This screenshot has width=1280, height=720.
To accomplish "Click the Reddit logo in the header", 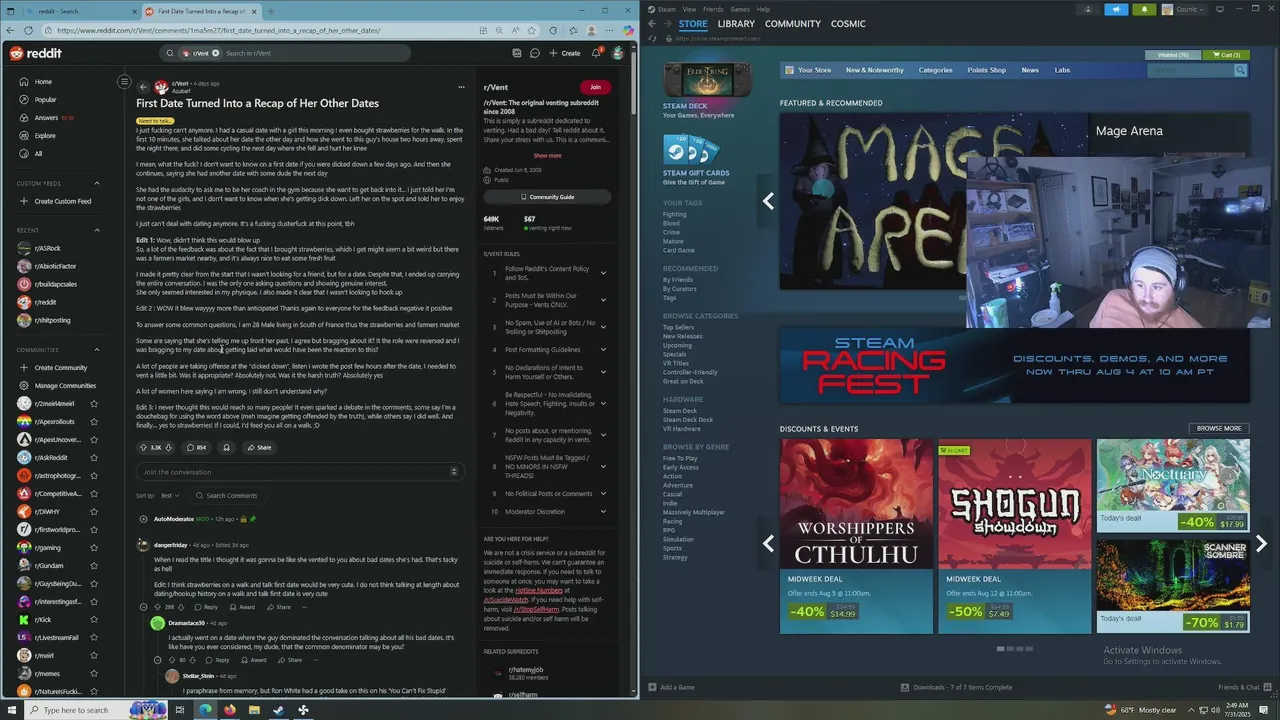I will tap(35, 53).
